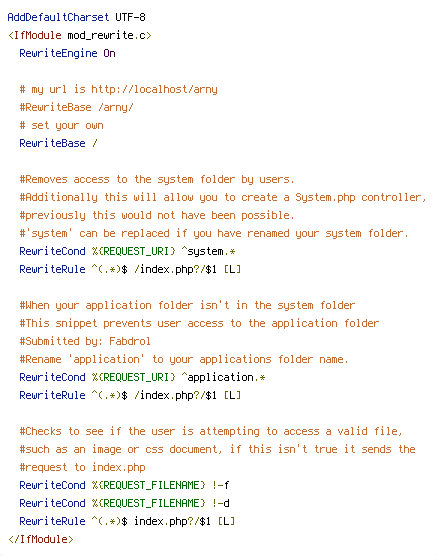This screenshot has width=436, height=556.
Task: Click the RewriteCond REQUEST_FILENAME !-d line
Action: tap(124, 503)
